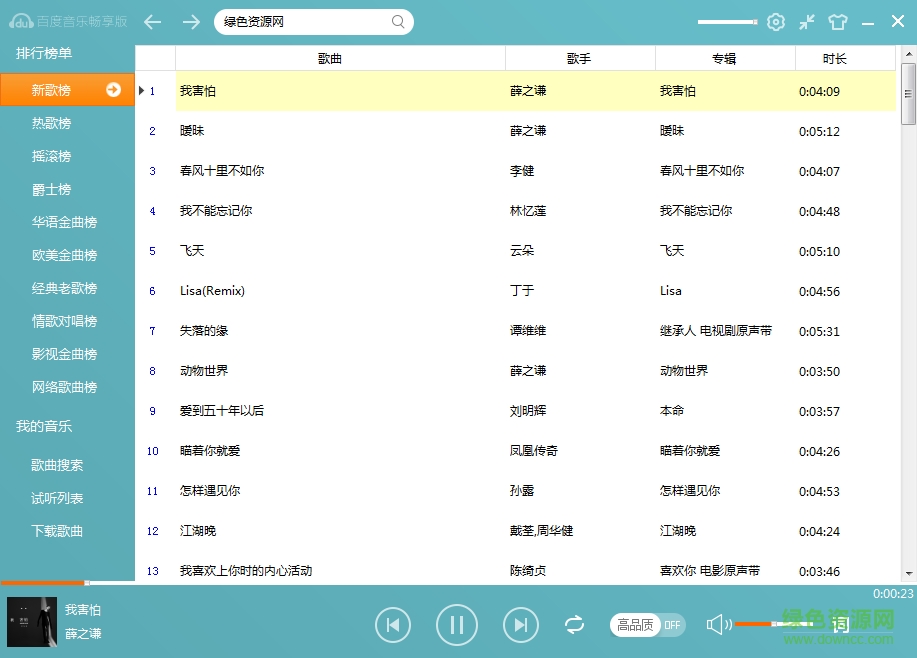This screenshot has width=917, height=658.
Task: Click the lyrics 词 icon in player bar
Action: click(840, 624)
